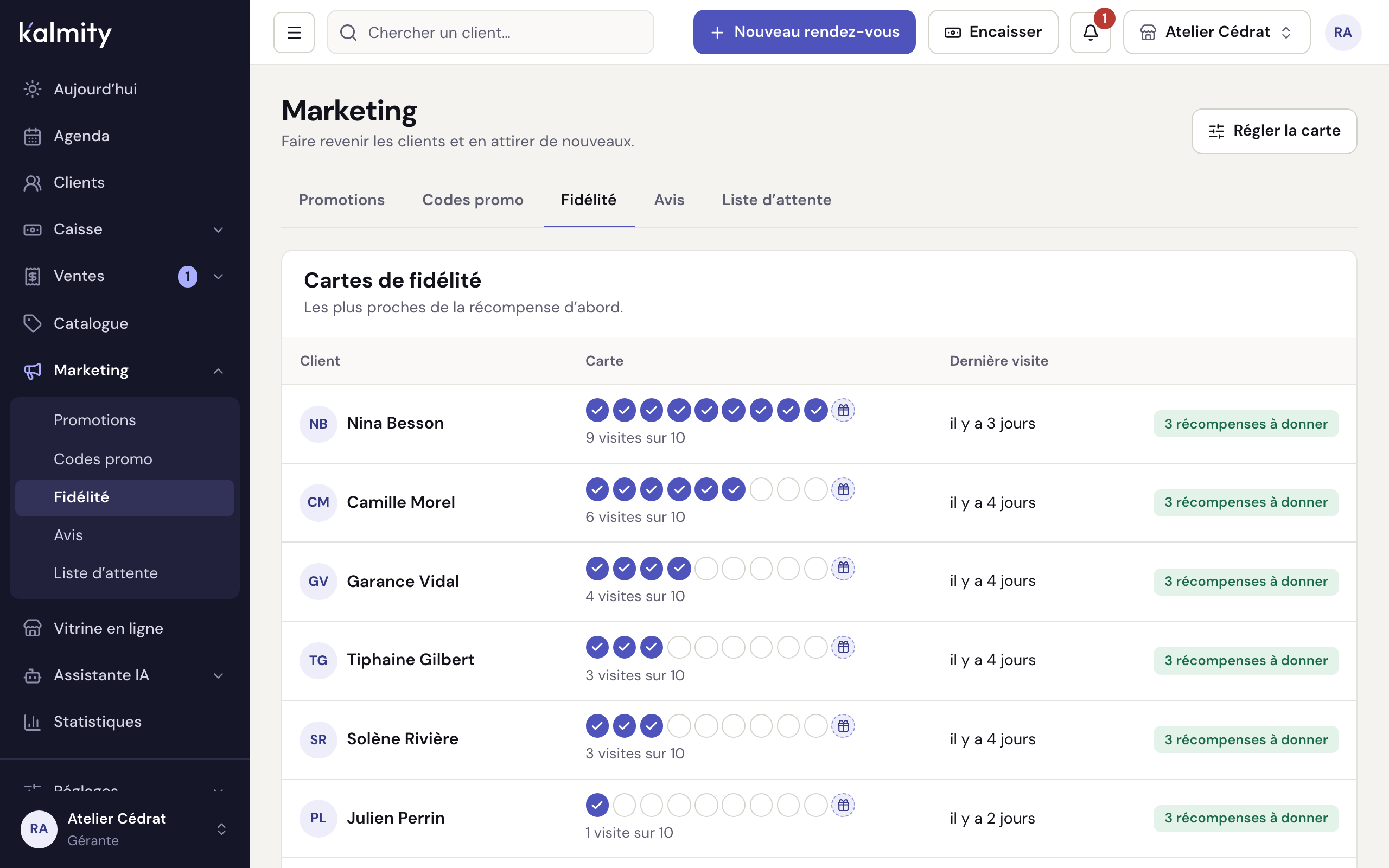
Task: Open the Clients people icon
Action: tap(32, 183)
